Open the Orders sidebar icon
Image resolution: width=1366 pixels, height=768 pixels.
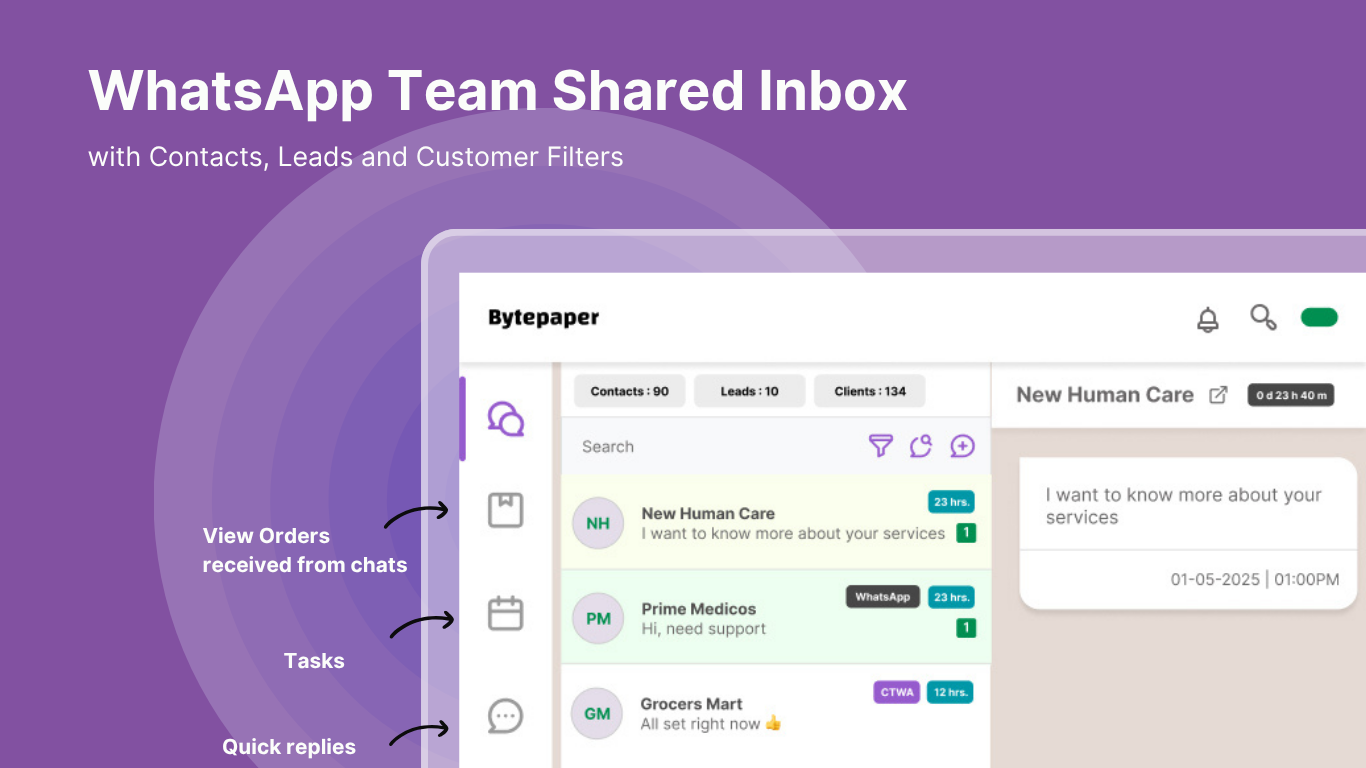click(x=506, y=510)
